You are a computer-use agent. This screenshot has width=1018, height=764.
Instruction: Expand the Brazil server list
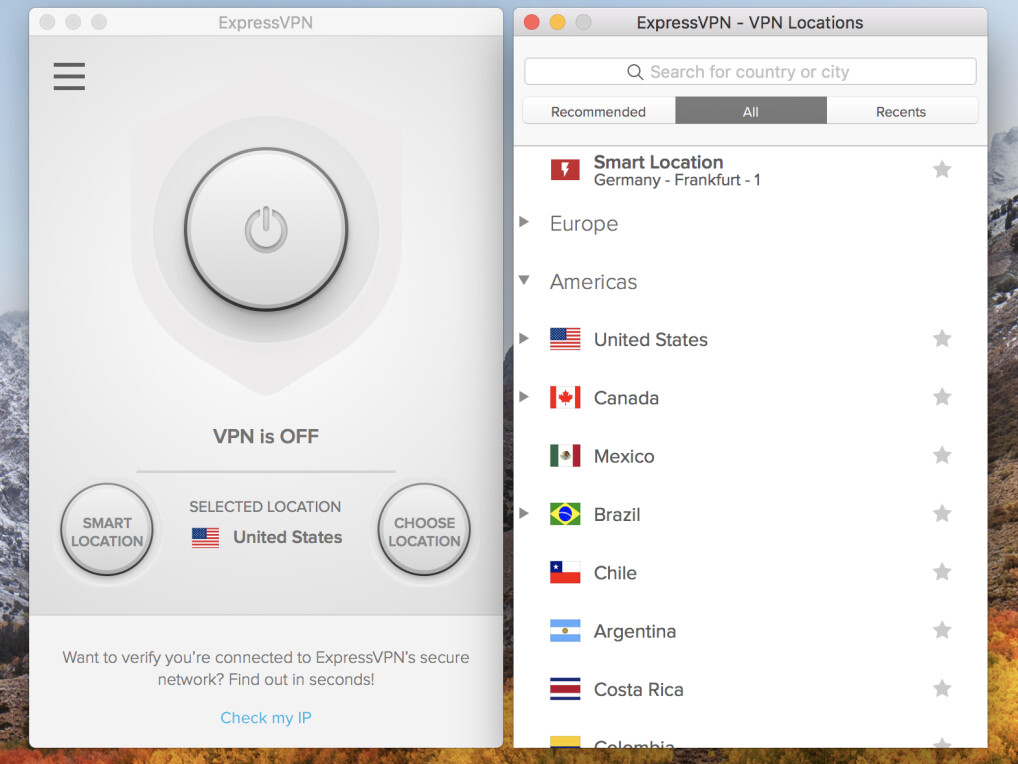pos(524,513)
